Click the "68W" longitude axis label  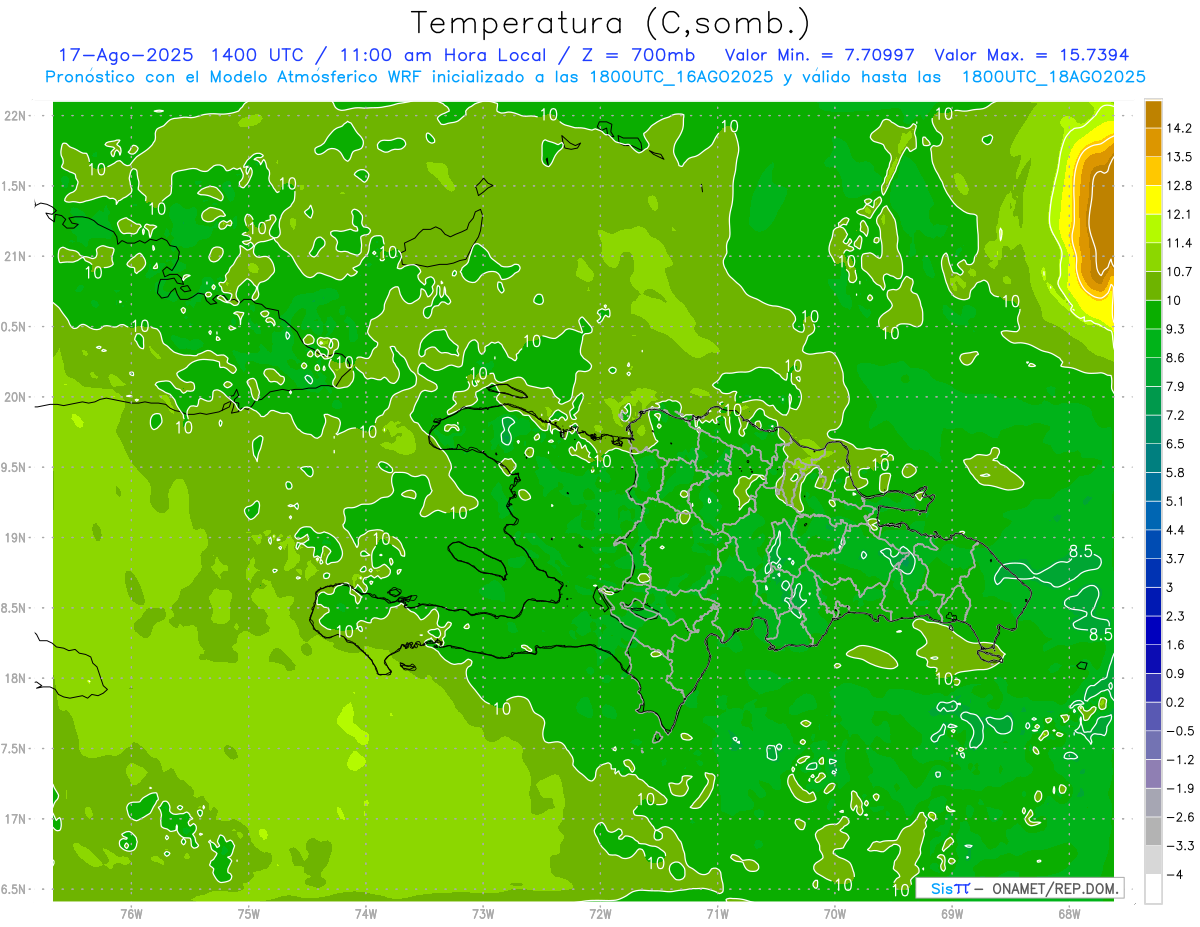[1069, 913]
